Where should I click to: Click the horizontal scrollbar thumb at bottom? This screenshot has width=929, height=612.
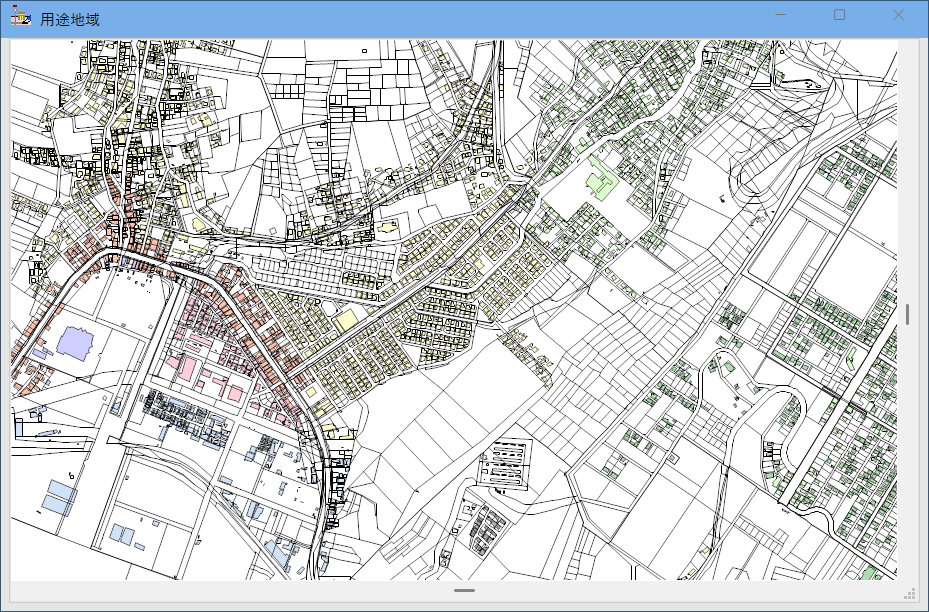(x=464, y=591)
